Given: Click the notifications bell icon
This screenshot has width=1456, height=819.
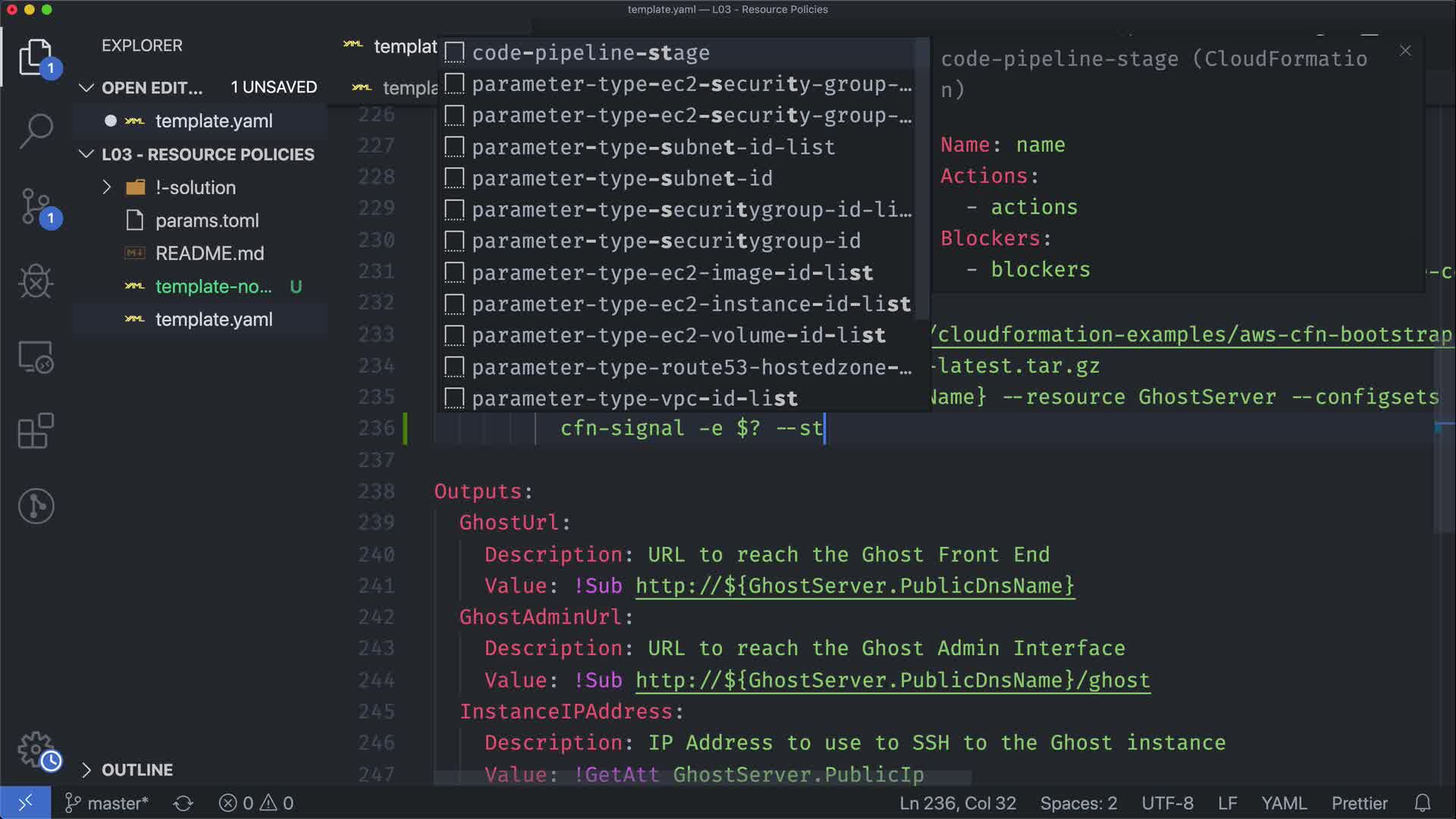Looking at the screenshot, I should [1423, 803].
